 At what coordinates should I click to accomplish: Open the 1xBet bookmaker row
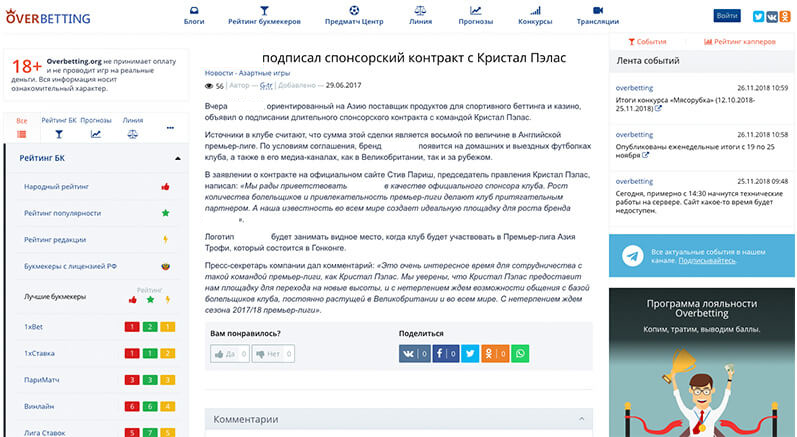click(x=34, y=327)
